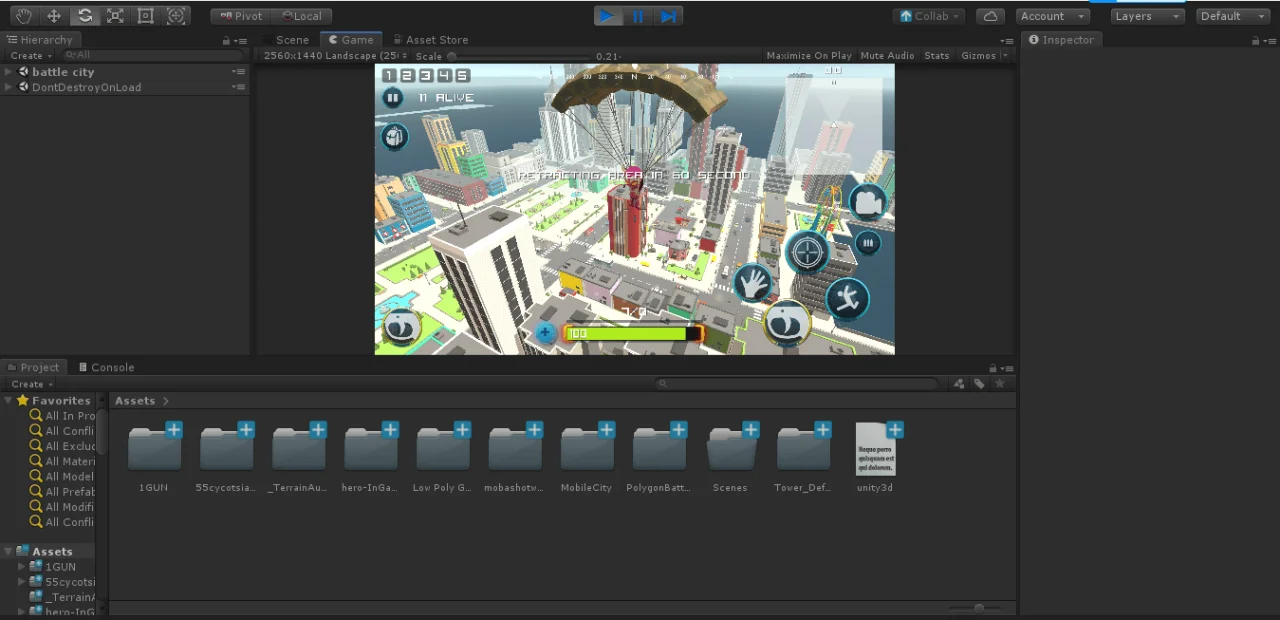Expand DontDestroyOnLoad in Hierarchy
This screenshot has height=620, width=1280.
click(x=9, y=87)
